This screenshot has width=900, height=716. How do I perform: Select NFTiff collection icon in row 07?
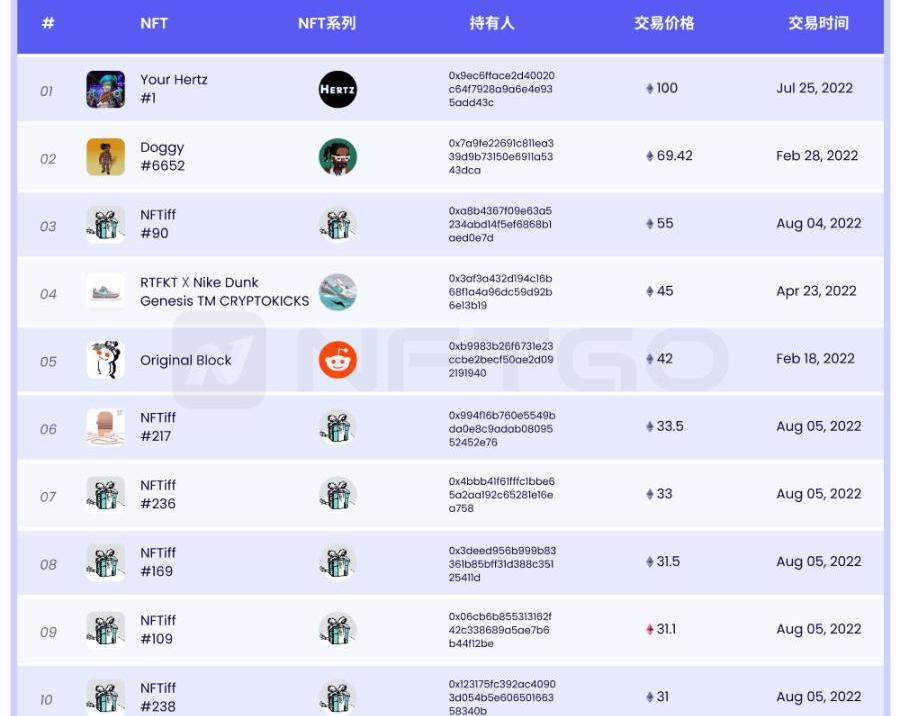(x=337, y=495)
